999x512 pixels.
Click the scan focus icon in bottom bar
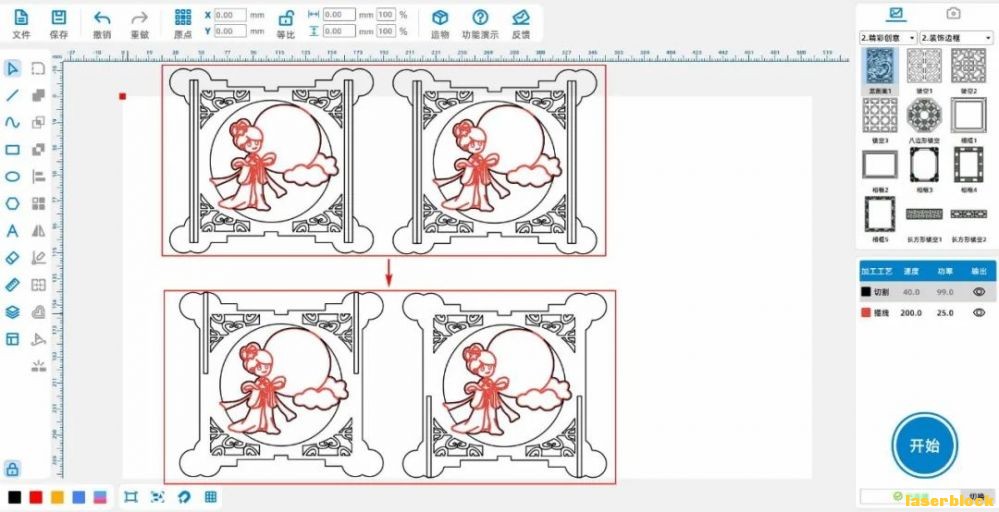157,497
